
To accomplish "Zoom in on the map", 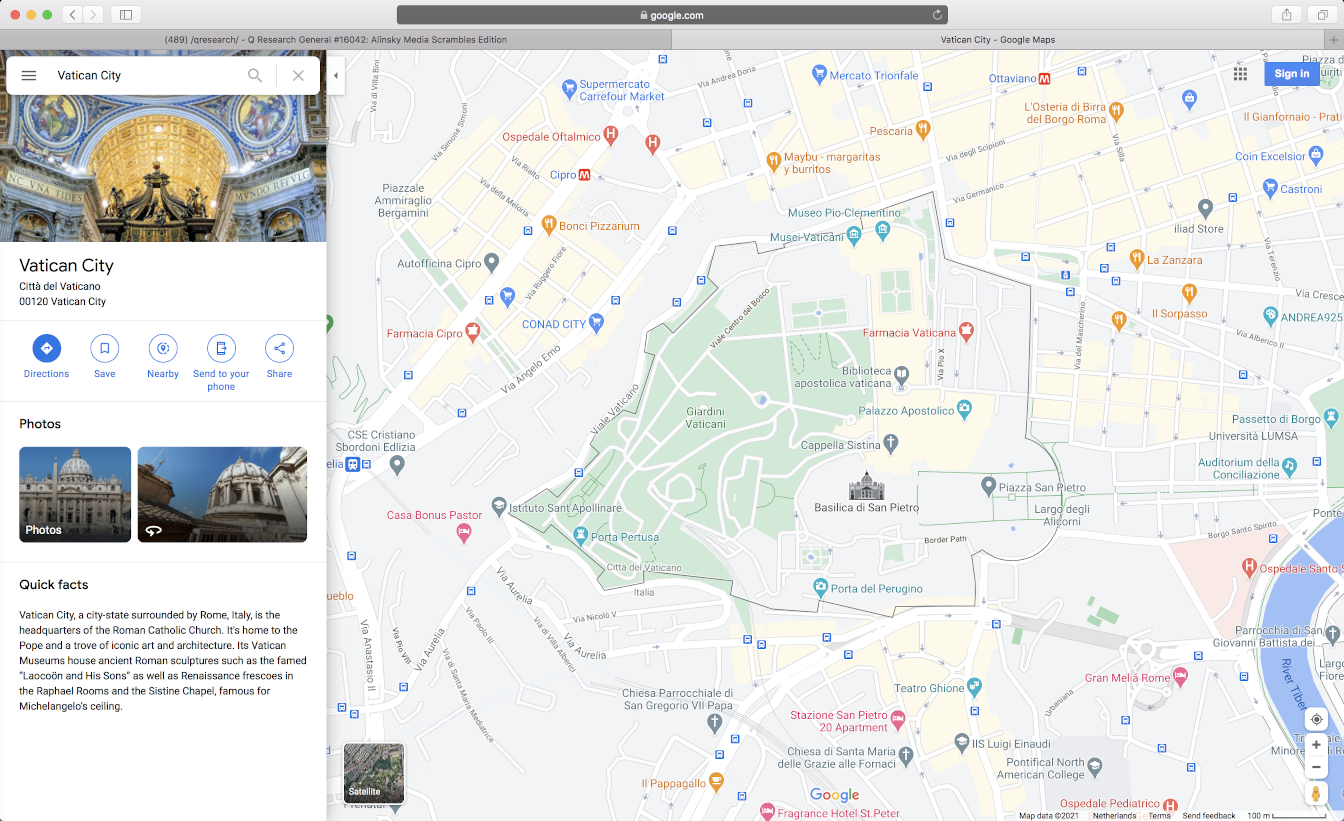I will (1316, 745).
